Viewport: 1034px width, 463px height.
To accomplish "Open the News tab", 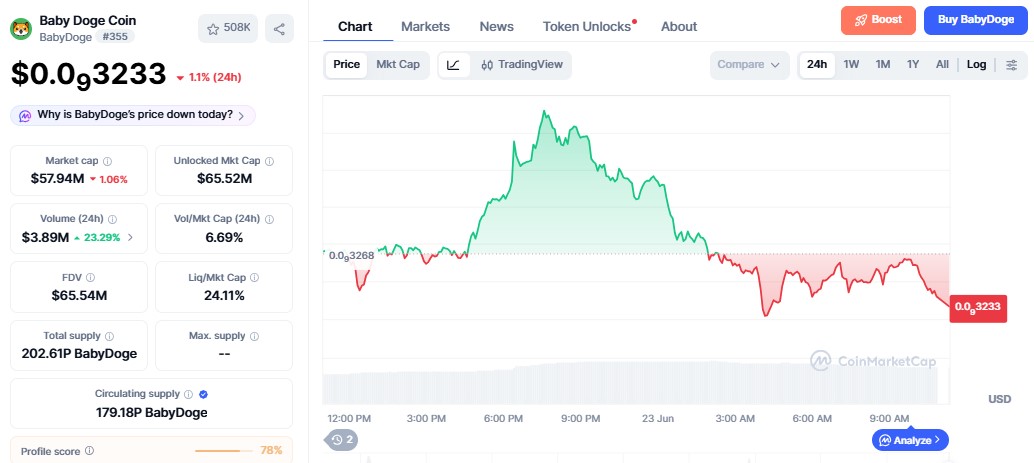I will (497, 27).
